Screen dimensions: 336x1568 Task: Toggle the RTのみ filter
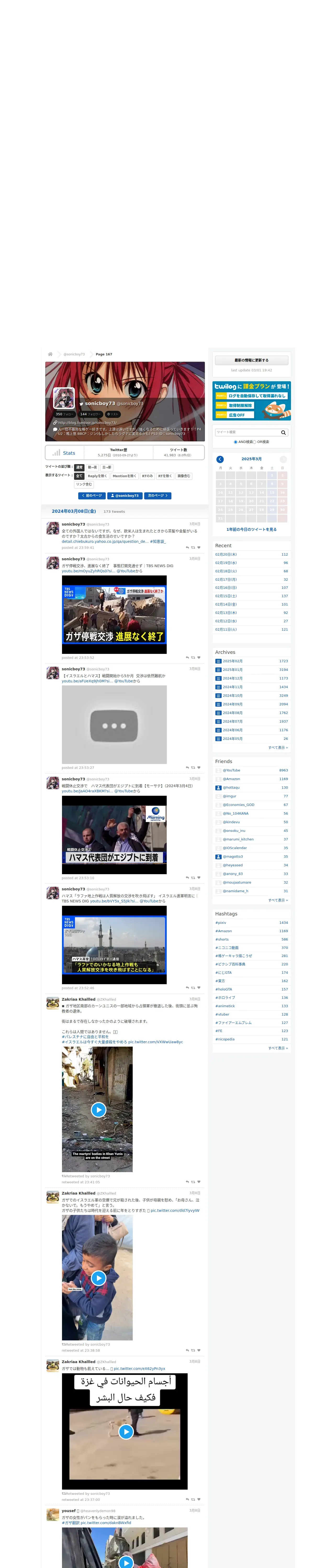[x=148, y=476]
